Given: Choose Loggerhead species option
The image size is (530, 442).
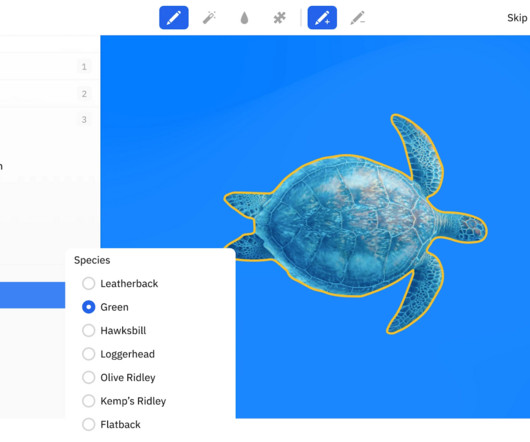Looking at the screenshot, I should click(x=118, y=354).
